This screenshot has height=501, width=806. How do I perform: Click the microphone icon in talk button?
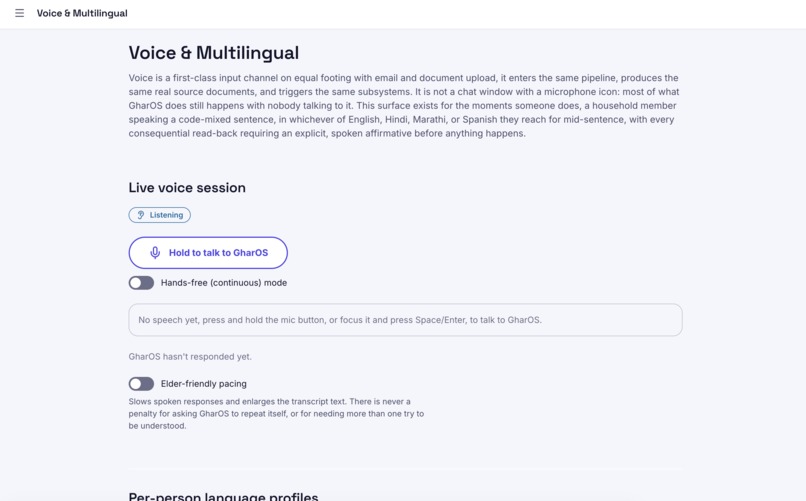click(x=155, y=253)
